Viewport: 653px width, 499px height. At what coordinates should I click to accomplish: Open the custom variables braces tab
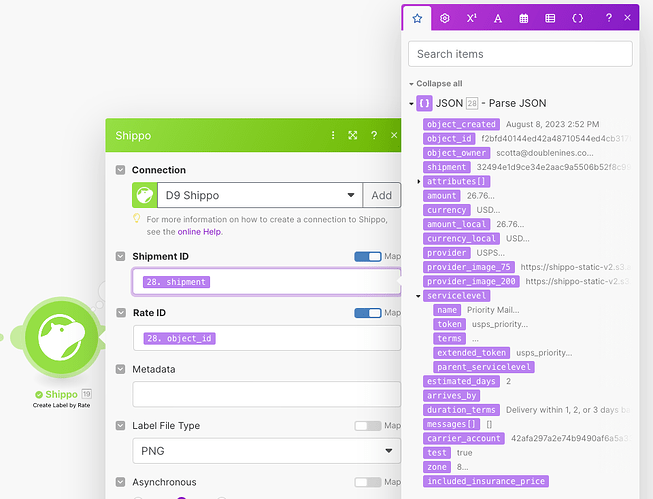[x=578, y=18]
